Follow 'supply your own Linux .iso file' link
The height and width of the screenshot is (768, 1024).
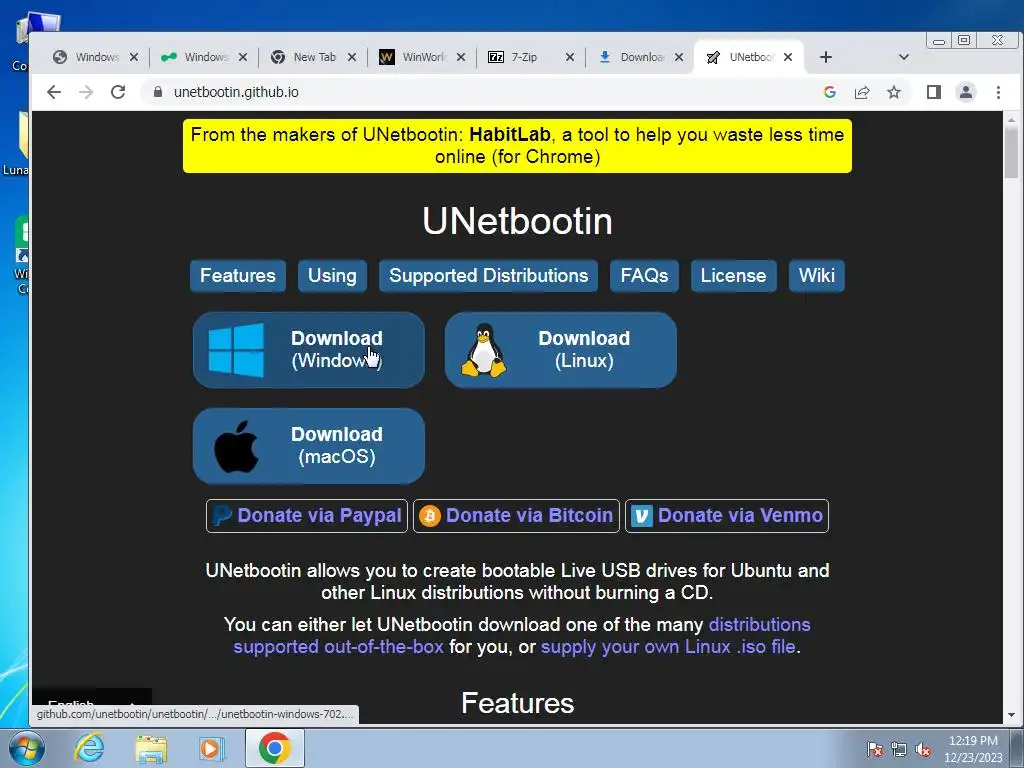tap(668, 647)
